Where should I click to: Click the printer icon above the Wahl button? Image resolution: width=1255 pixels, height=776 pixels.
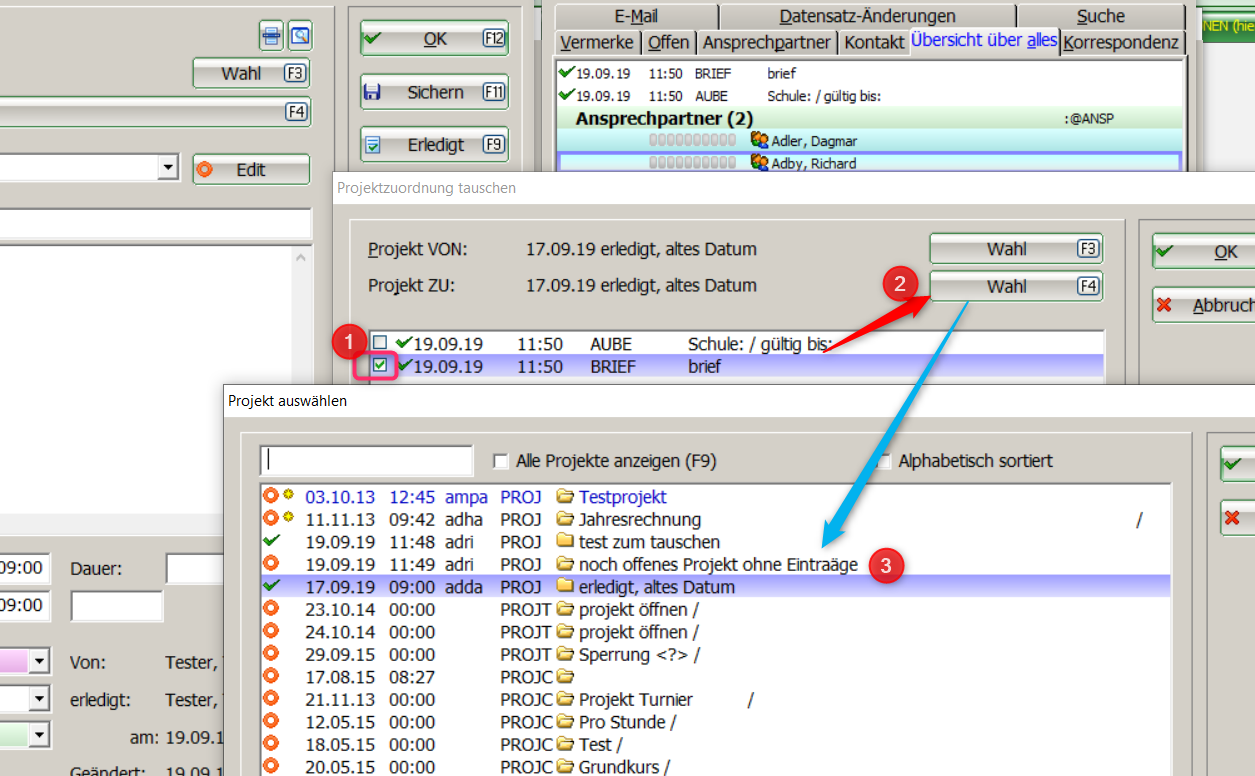(x=271, y=37)
